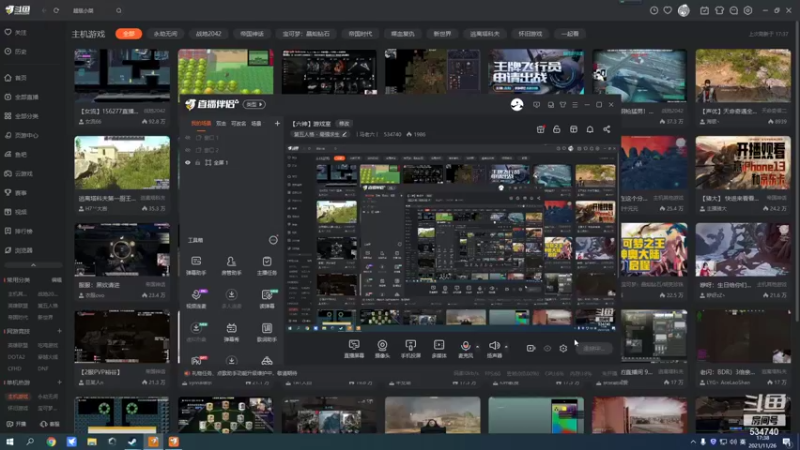800x450 pixels.
Task: Open the 王牌飞行员 stream thumbnail
Action: point(536,71)
